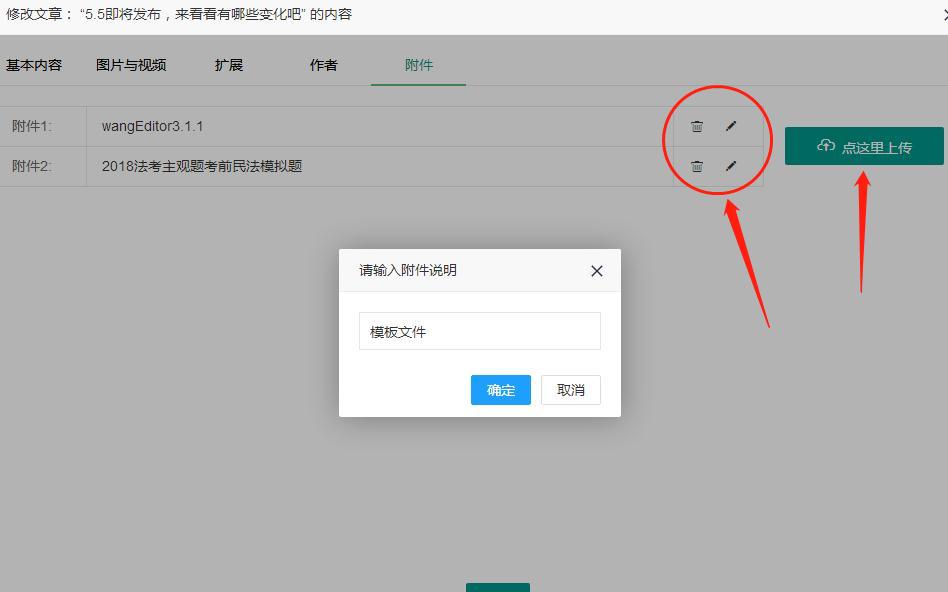Click the 点这里上传 button text
The height and width of the screenshot is (592, 948).
click(x=876, y=147)
